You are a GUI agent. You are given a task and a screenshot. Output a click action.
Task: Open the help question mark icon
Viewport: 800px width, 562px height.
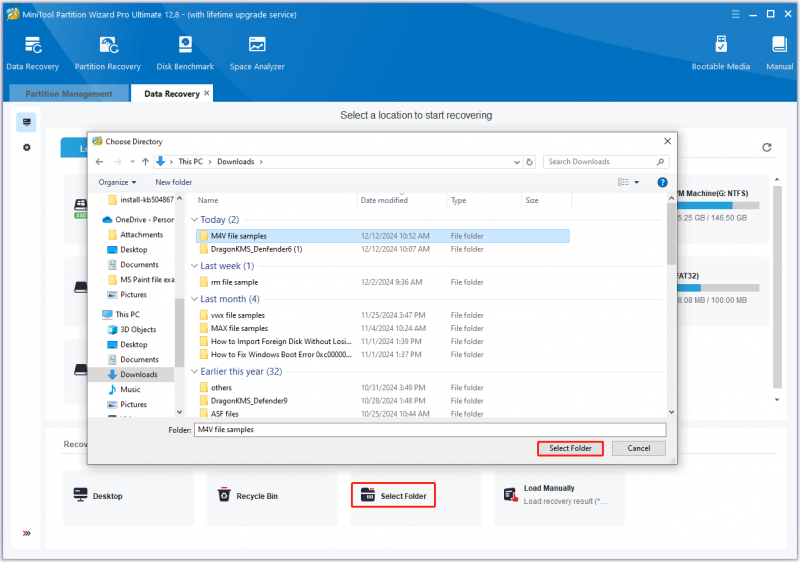(662, 182)
